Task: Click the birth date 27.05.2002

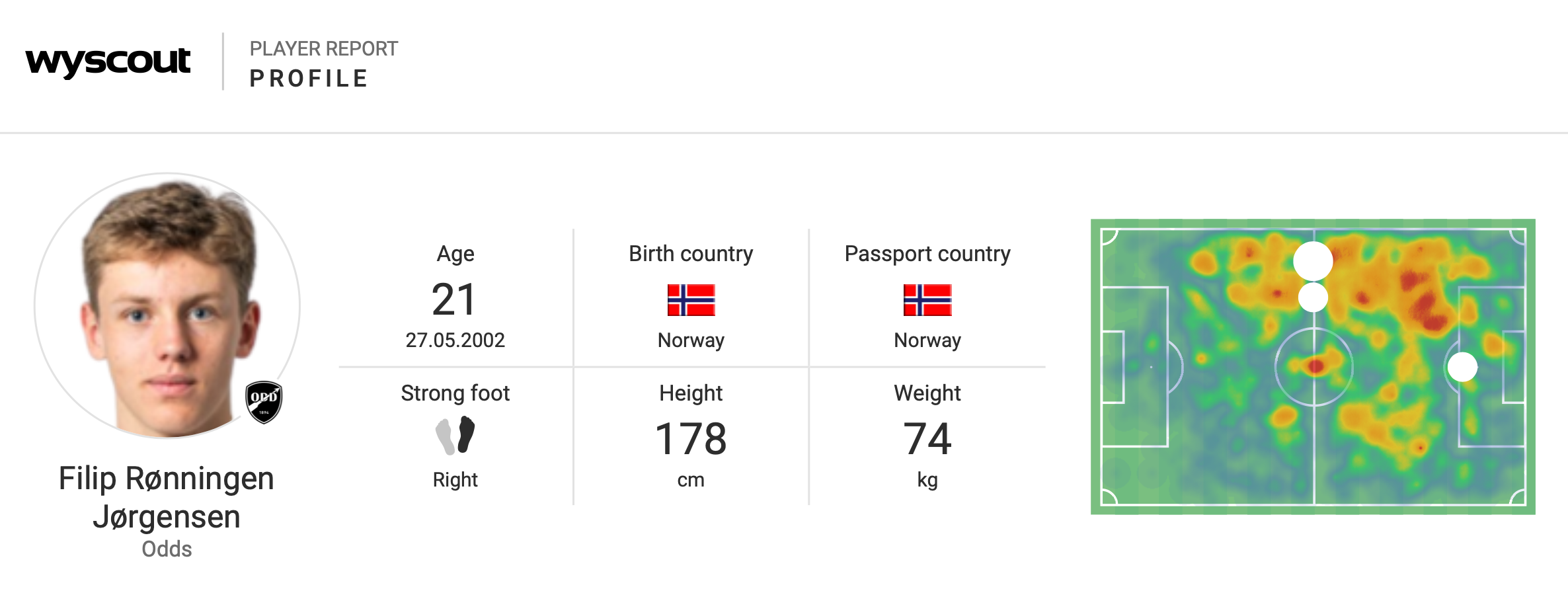Action: click(455, 340)
